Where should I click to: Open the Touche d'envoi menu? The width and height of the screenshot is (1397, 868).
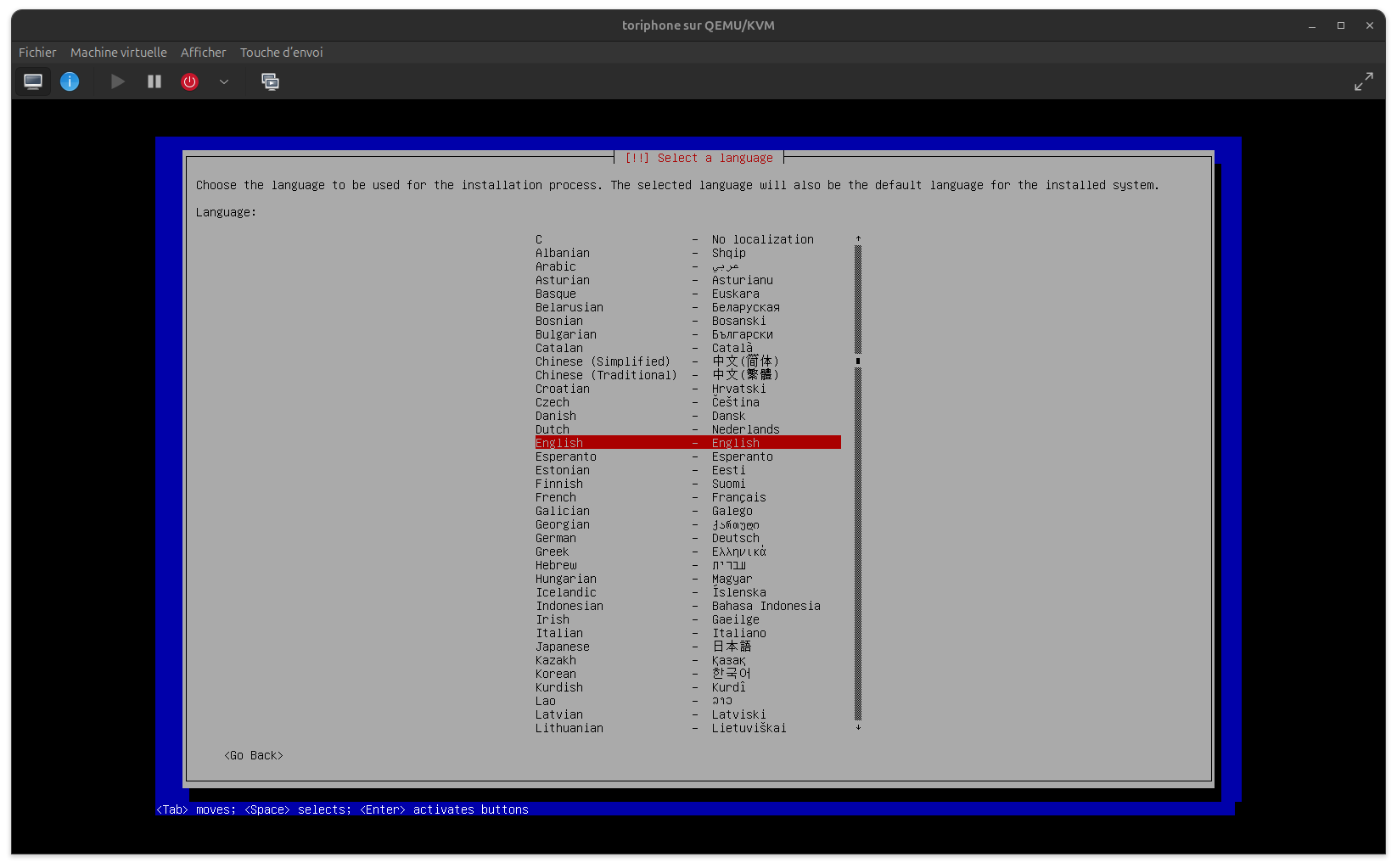281,53
